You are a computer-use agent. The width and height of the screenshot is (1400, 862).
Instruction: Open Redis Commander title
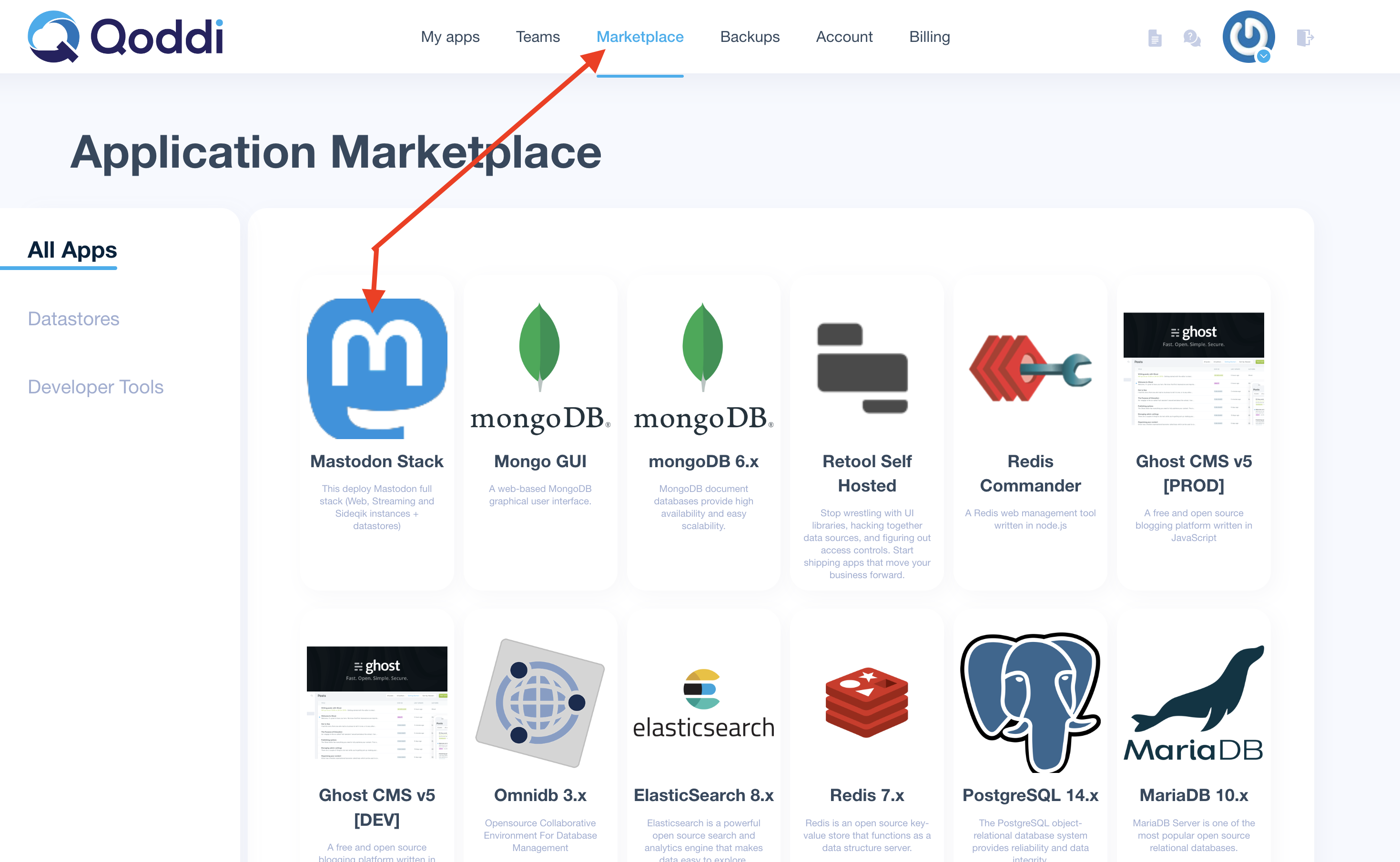(x=1030, y=473)
